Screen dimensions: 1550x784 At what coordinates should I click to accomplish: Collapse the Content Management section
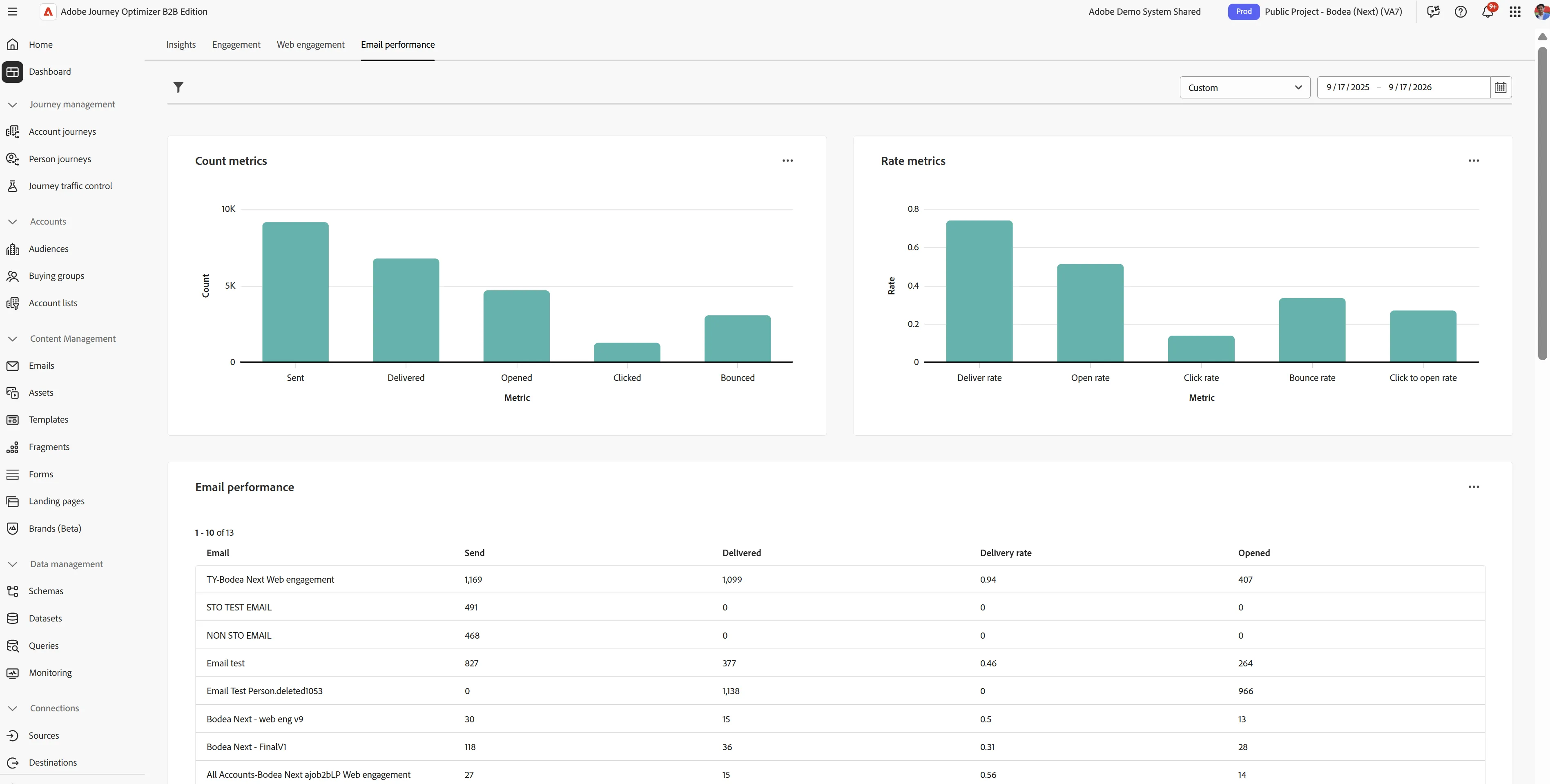coord(13,339)
